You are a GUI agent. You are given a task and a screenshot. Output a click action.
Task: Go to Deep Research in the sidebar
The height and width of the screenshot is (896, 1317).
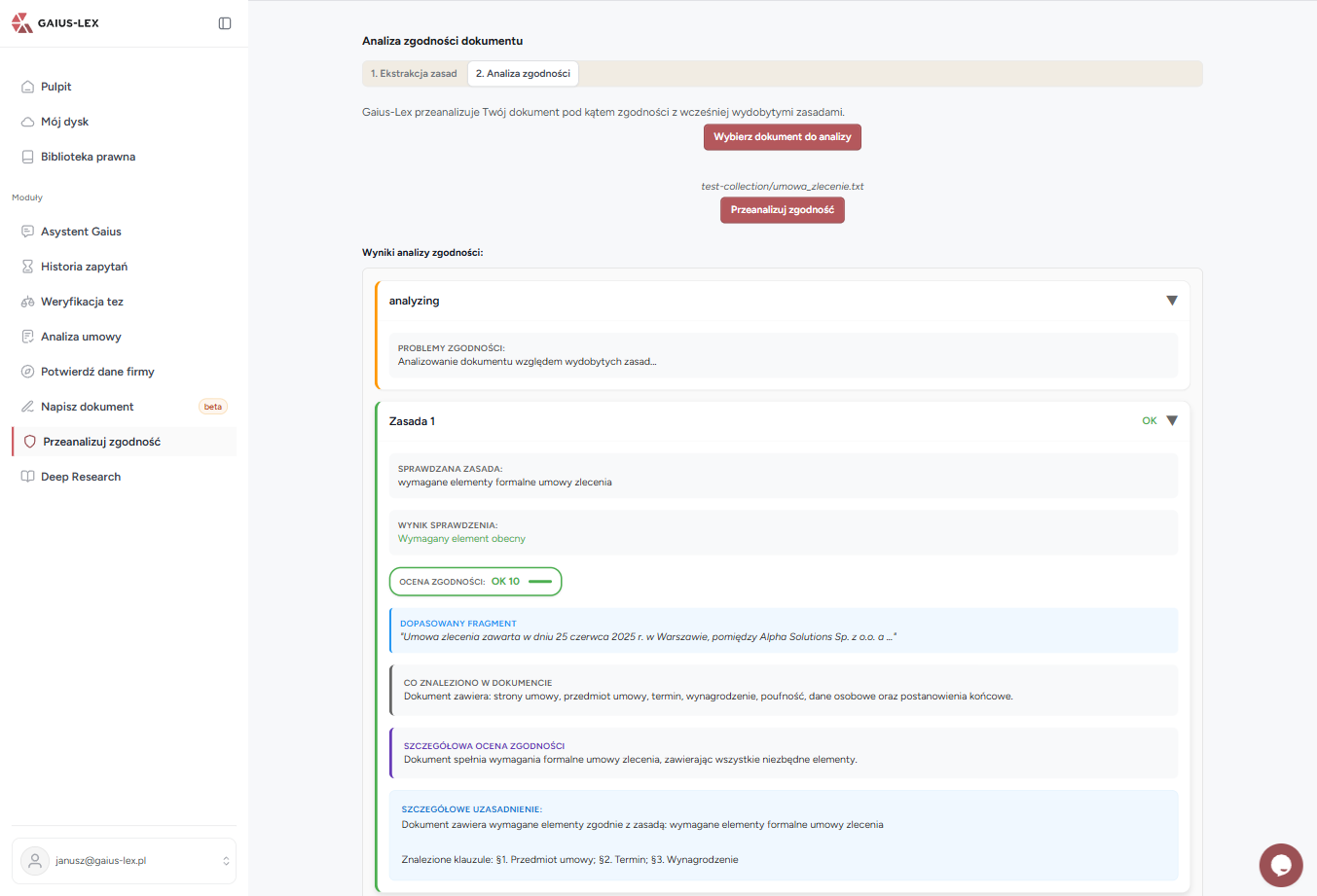click(81, 477)
